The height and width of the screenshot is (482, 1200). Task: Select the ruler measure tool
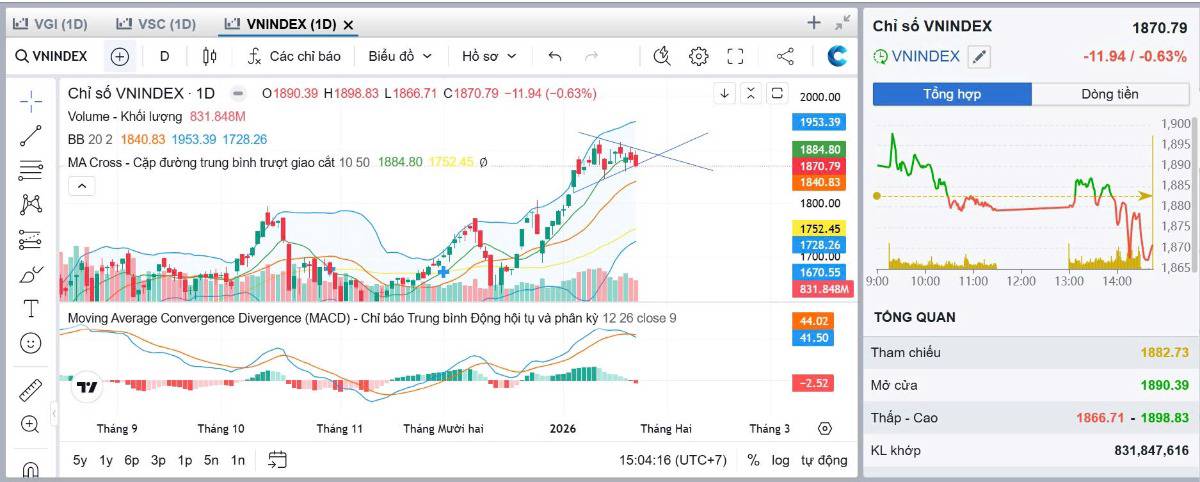point(31,390)
